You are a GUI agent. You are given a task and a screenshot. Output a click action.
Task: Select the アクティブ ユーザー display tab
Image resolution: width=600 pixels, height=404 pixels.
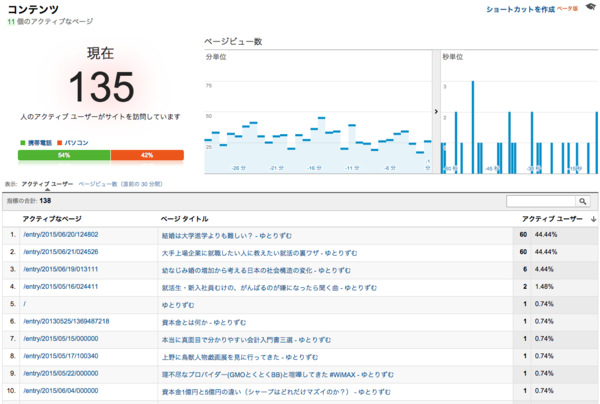(47, 184)
